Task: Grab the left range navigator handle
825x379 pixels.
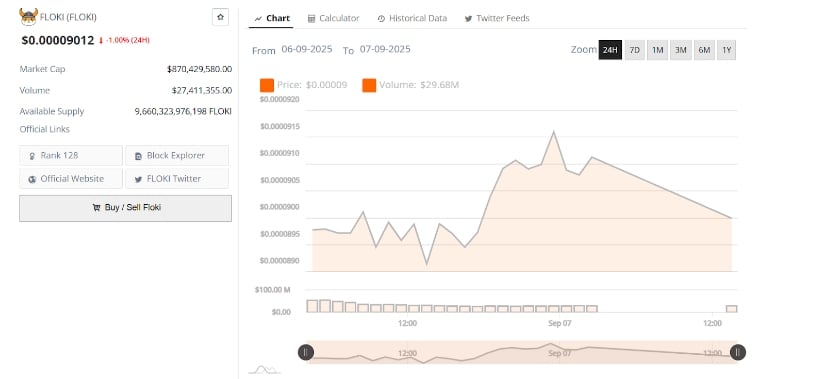Action: click(306, 352)
